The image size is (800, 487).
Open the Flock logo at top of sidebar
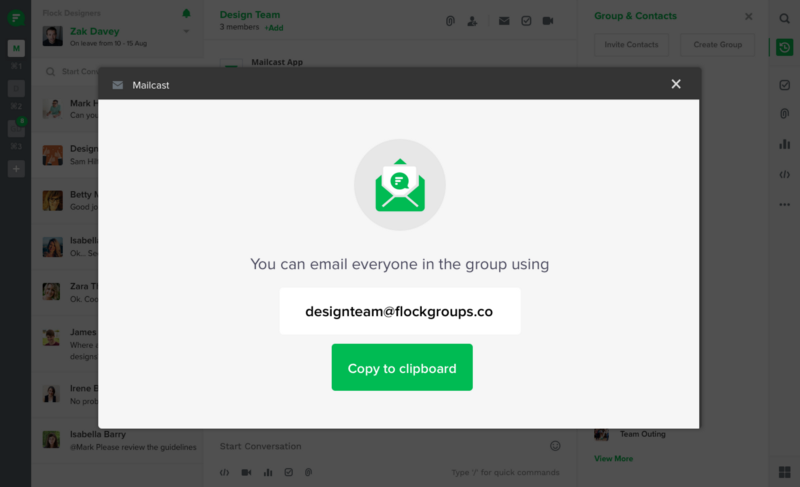[x=16, y=18]
